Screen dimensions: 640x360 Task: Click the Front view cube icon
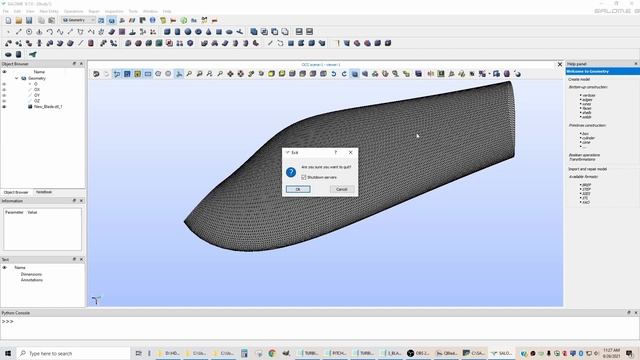click(271, 74)
